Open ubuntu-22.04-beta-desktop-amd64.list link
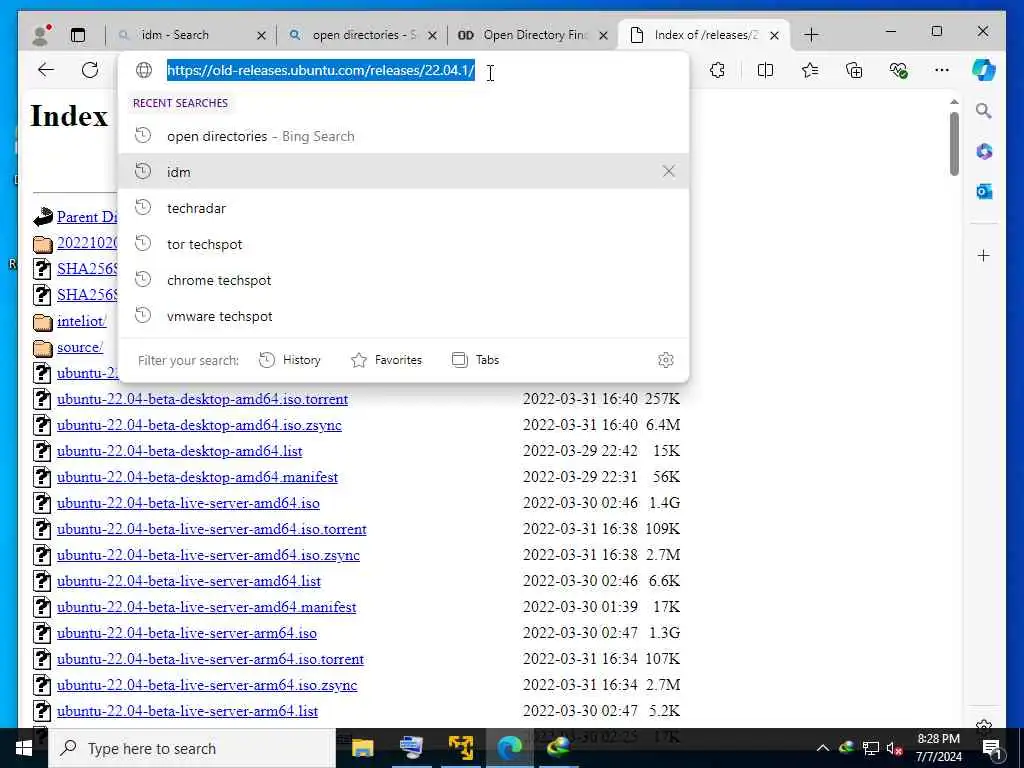This screenshot has width=1024, height=768. click(180, 451)
